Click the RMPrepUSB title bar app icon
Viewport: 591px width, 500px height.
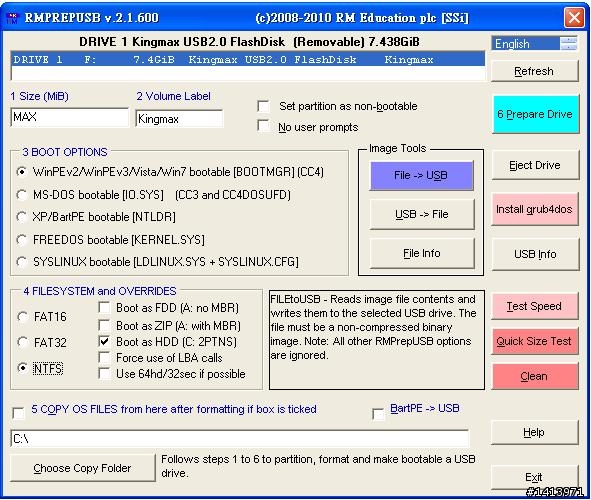[x=13, y=18]
